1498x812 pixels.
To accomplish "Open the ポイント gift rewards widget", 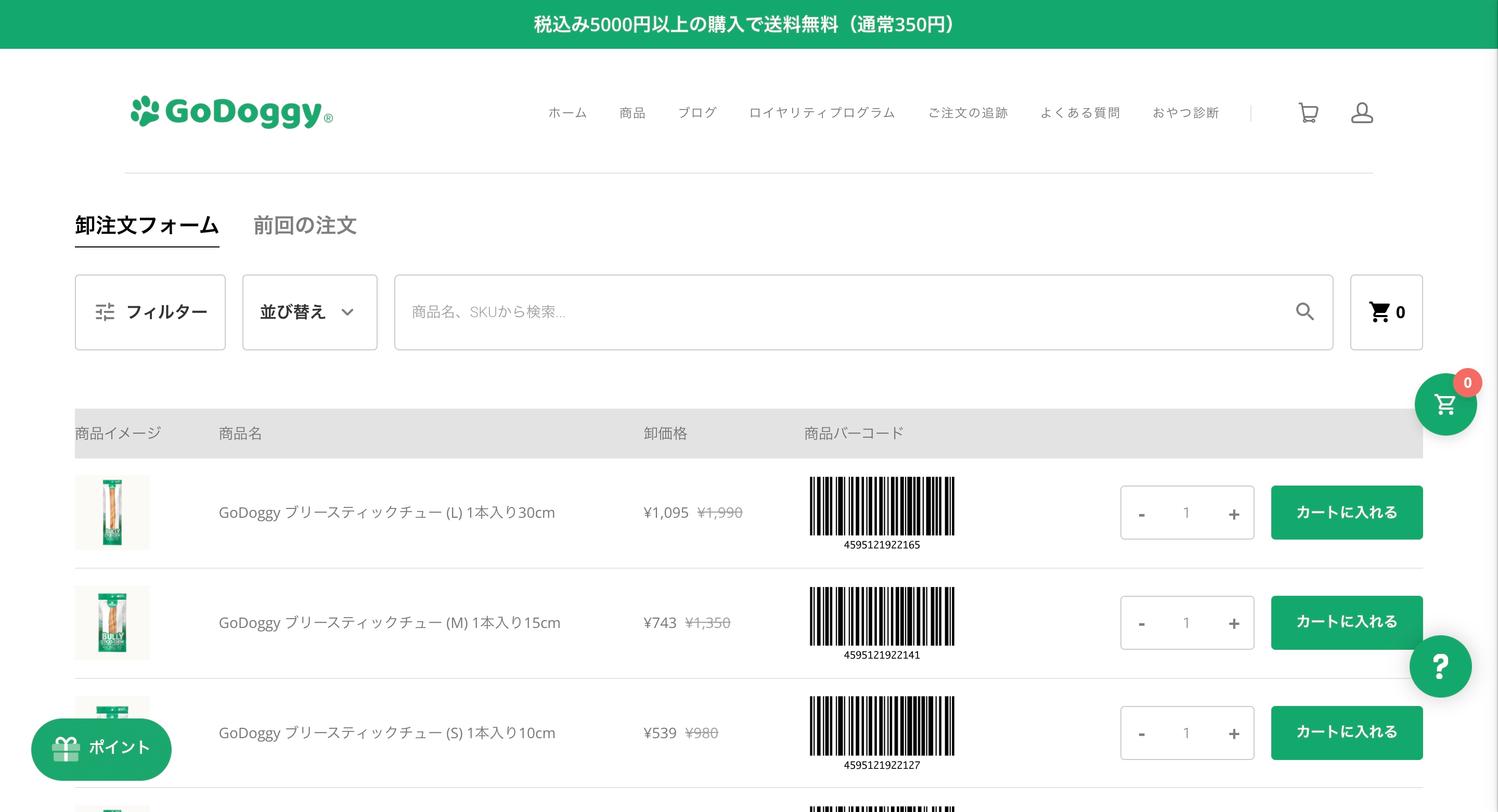I will tap(101, 749).
